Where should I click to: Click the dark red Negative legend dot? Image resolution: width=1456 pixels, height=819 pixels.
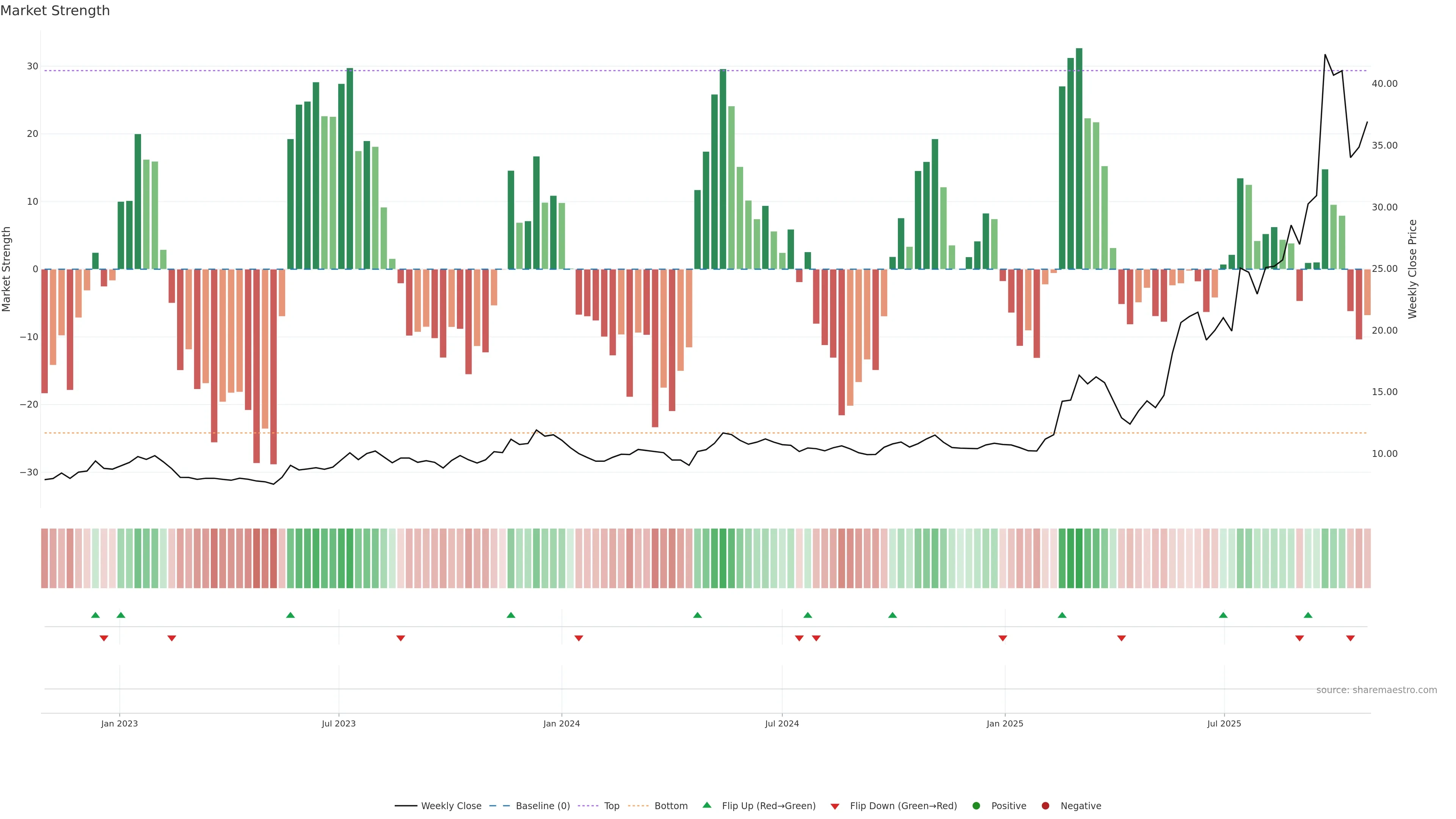click(x=1045, y=806)
